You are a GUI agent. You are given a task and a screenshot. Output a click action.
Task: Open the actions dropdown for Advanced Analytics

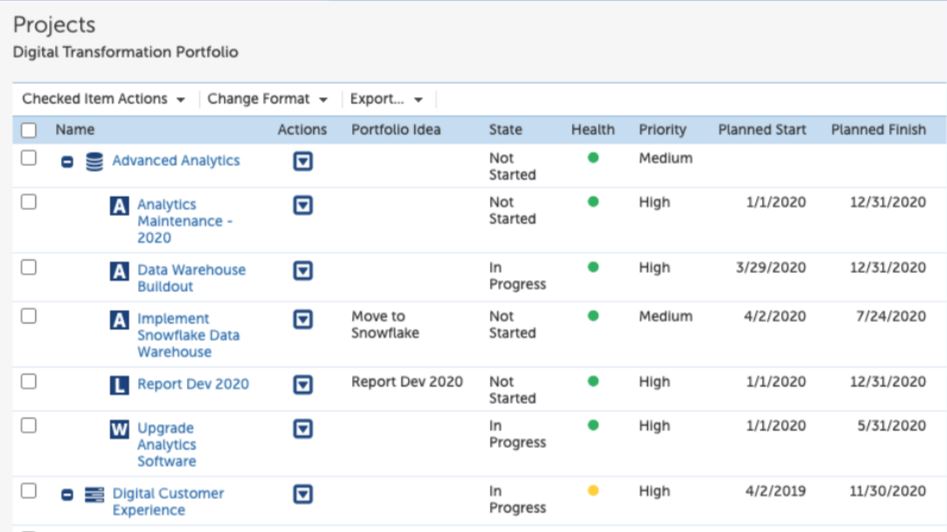pyautogui.click(x=303, y=161)
